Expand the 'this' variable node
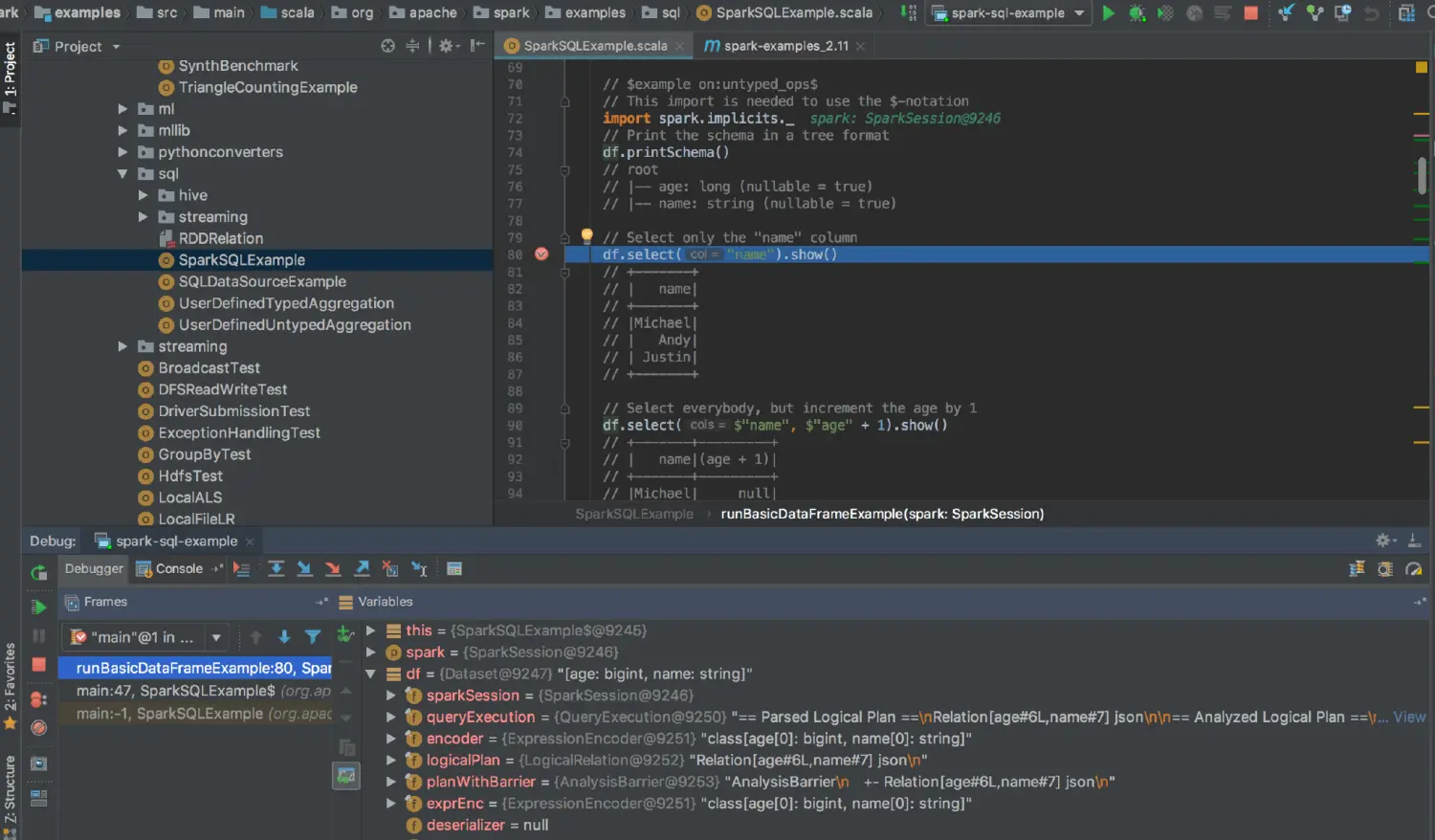Viewport: 1435px width, 840px height. 370,630
